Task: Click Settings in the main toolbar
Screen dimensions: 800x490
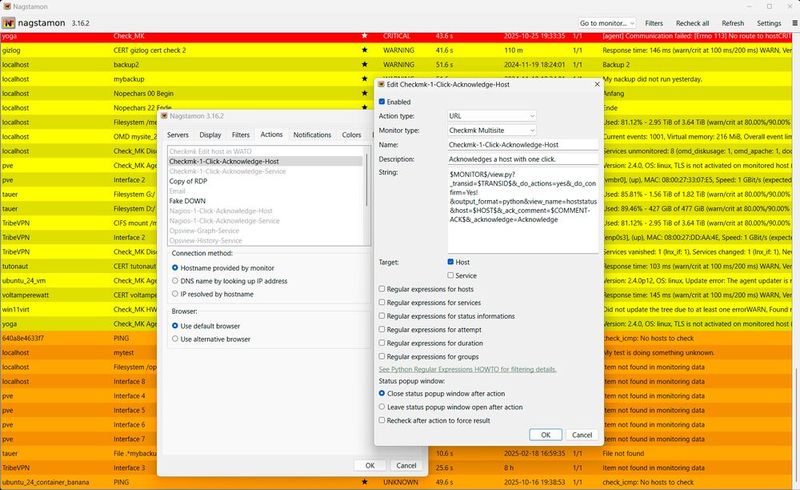Action: (769, 23)
